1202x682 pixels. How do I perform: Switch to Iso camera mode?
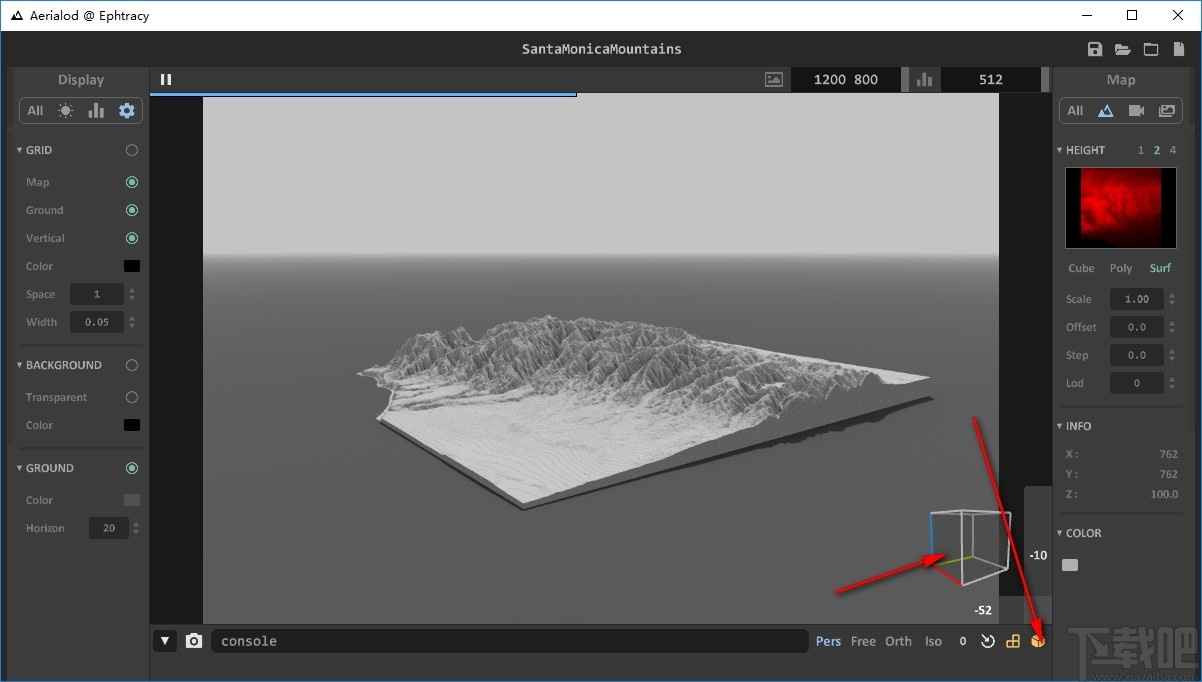[x=933, y=641]
